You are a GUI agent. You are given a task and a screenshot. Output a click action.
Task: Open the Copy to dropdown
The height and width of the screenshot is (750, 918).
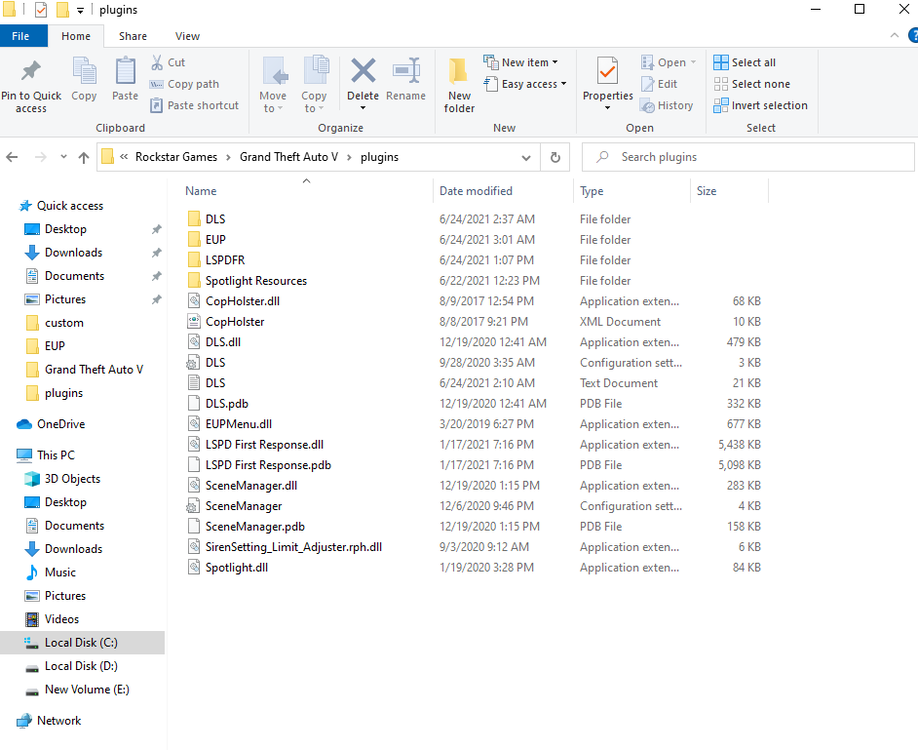pos(314,85)
